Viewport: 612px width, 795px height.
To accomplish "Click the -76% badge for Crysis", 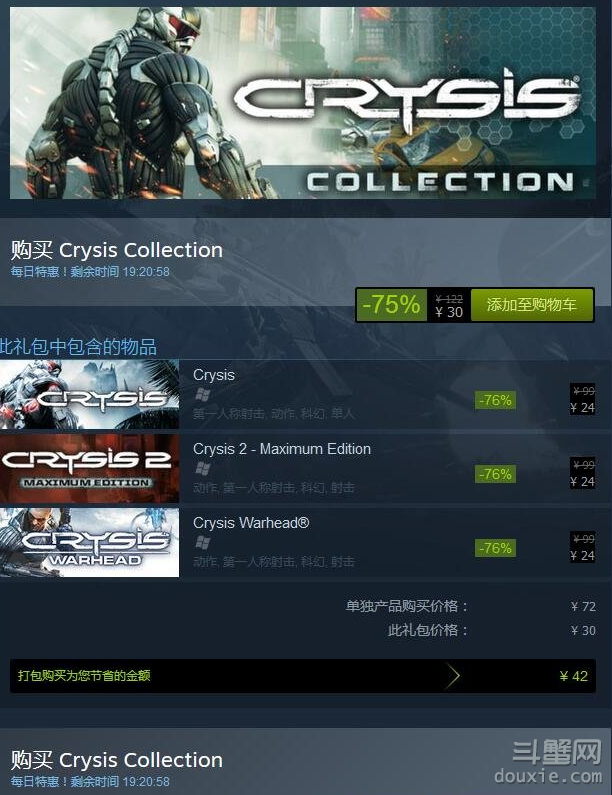I will point(495,400).
